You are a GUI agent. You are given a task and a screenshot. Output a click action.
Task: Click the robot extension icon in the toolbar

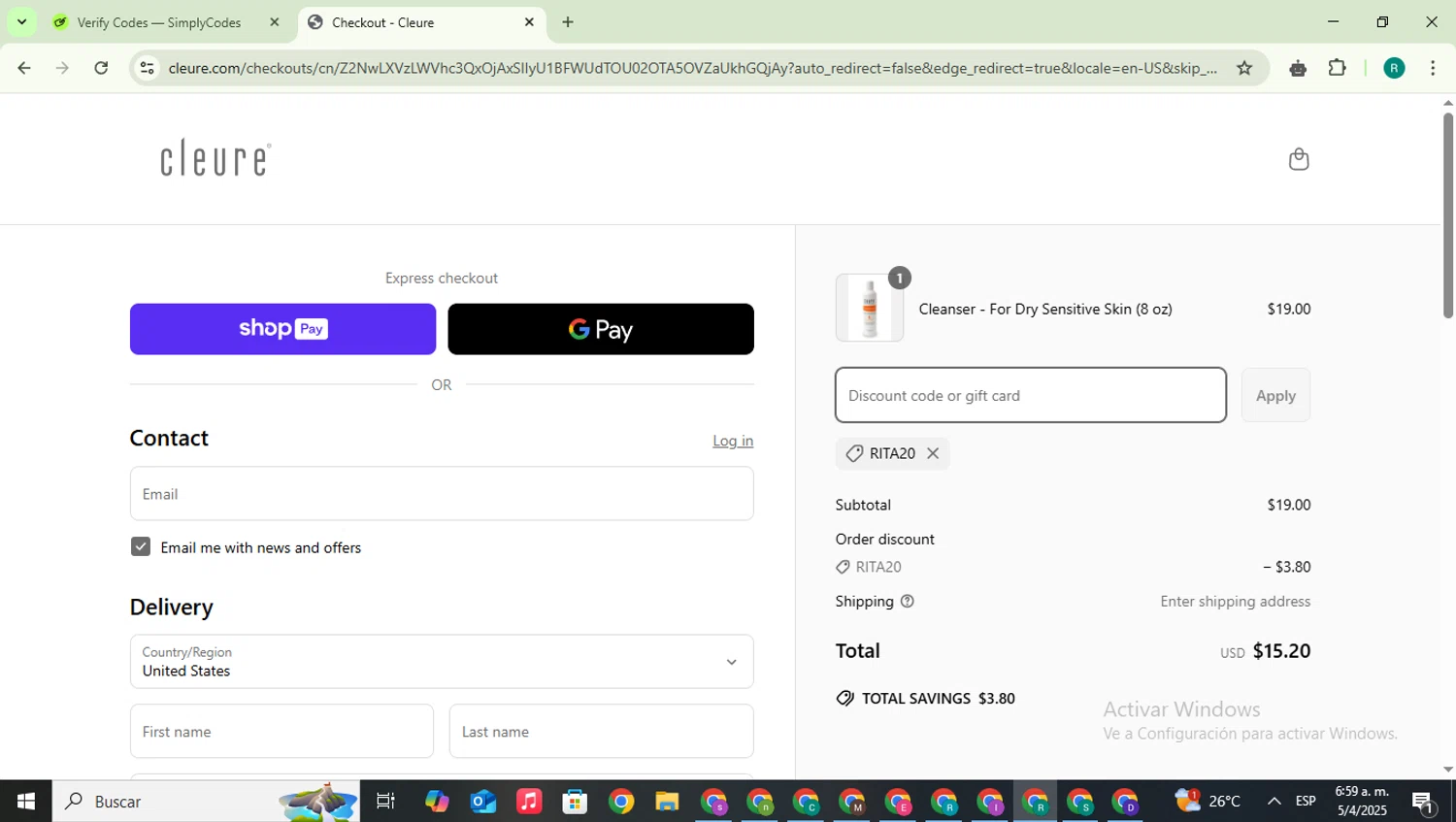[x=1298, y=68]
